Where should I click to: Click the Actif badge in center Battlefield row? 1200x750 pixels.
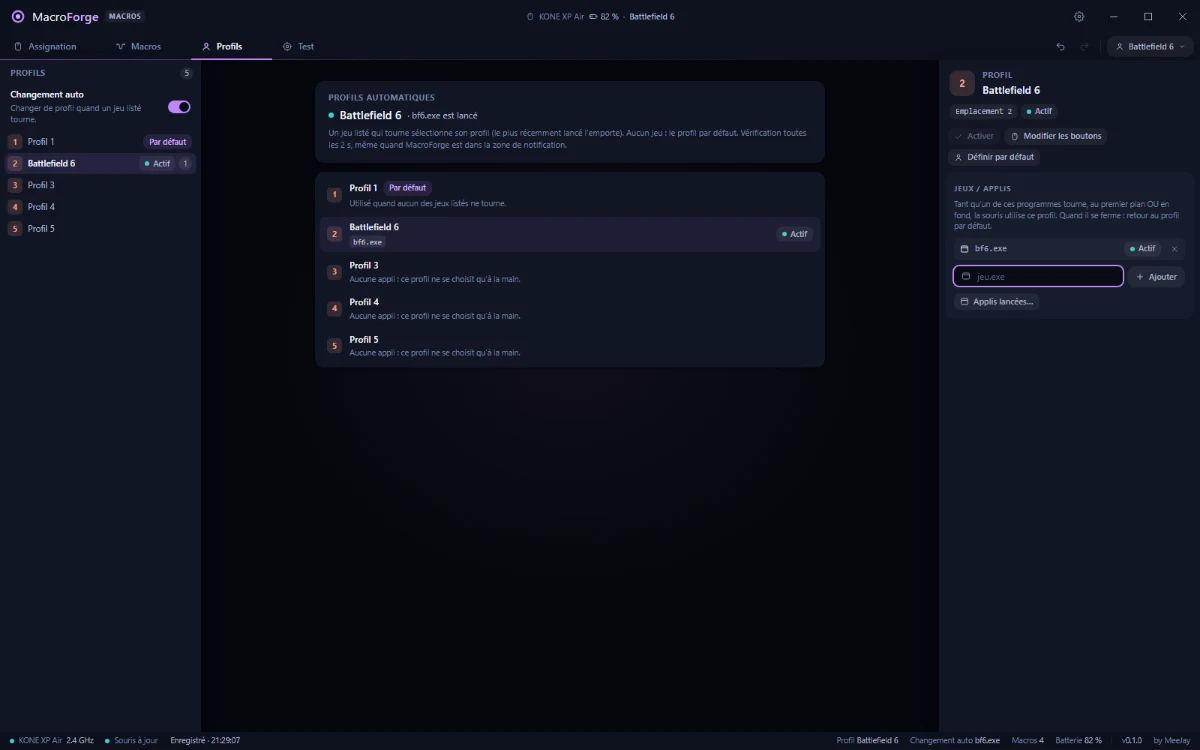tap(795, 234)
